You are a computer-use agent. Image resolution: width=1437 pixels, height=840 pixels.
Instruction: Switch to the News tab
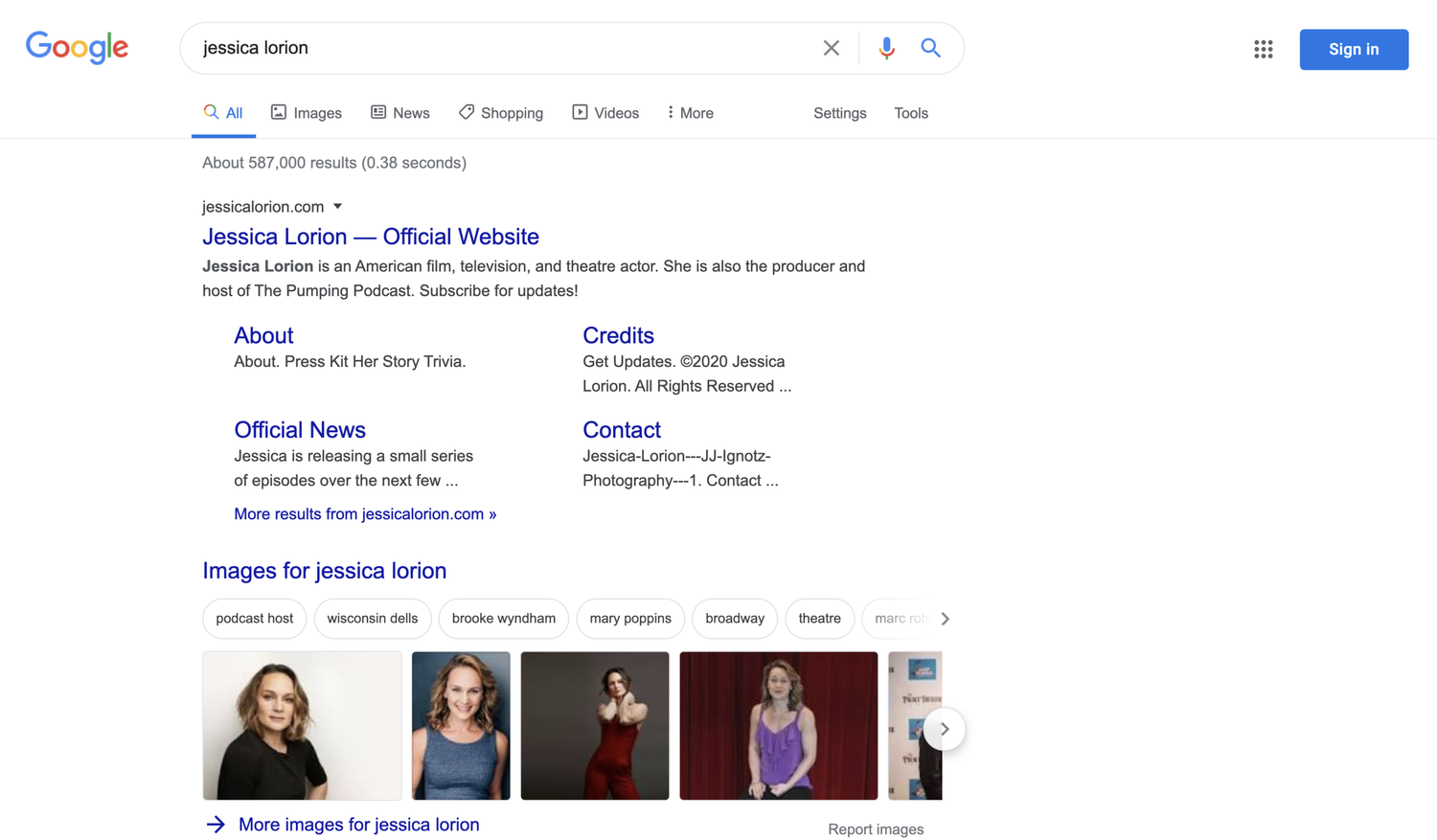coord(400,112)
